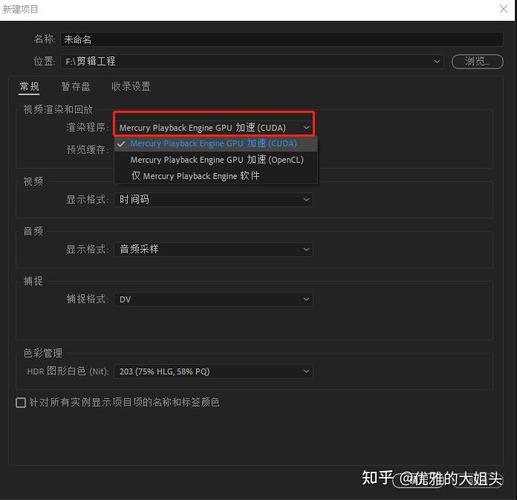Edit the project name field 未命名
Viewport: 517px width, 500px height.
click(x=282, y=39)
